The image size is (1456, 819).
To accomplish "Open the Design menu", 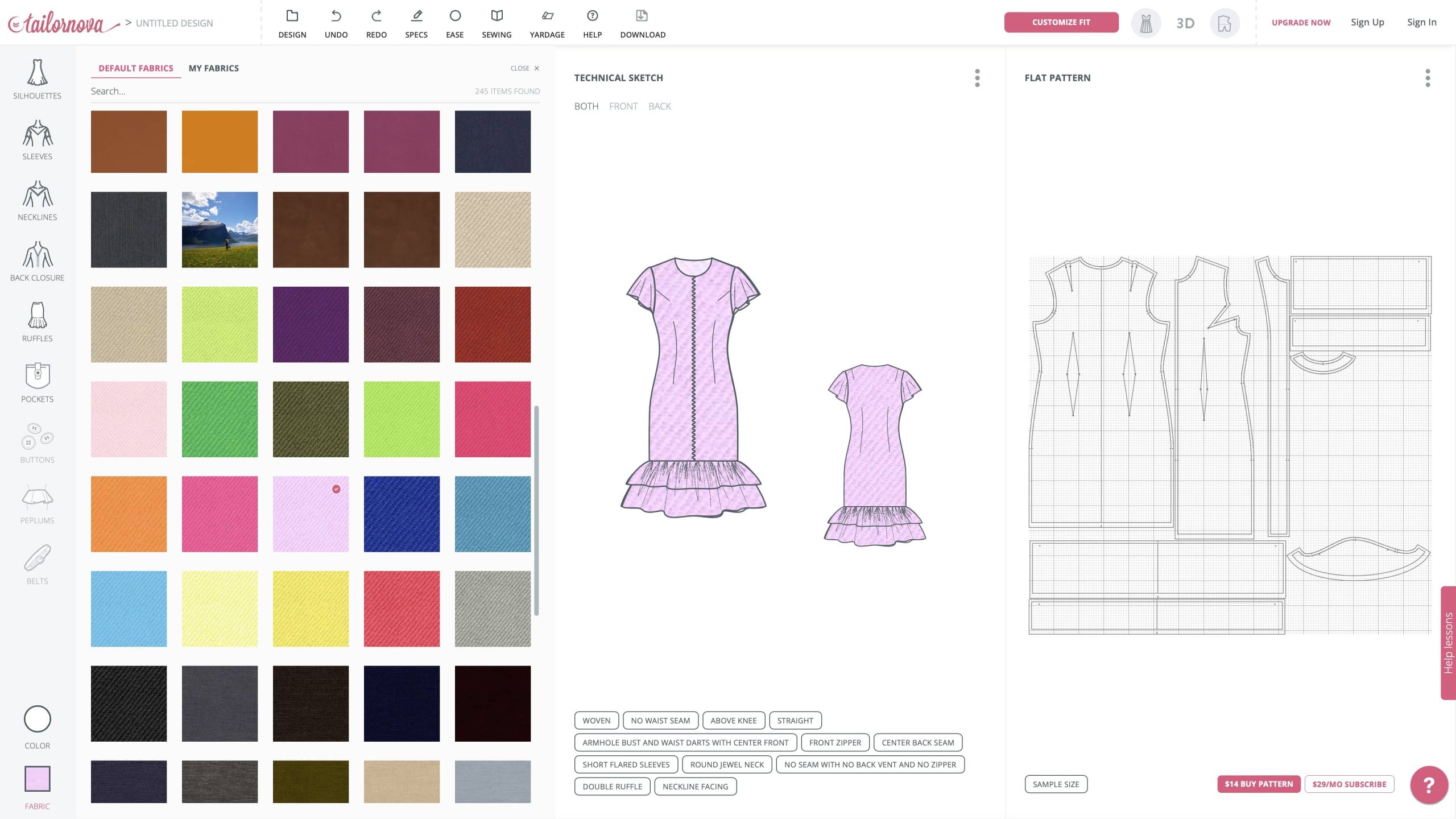I will (x=292, y=23).
